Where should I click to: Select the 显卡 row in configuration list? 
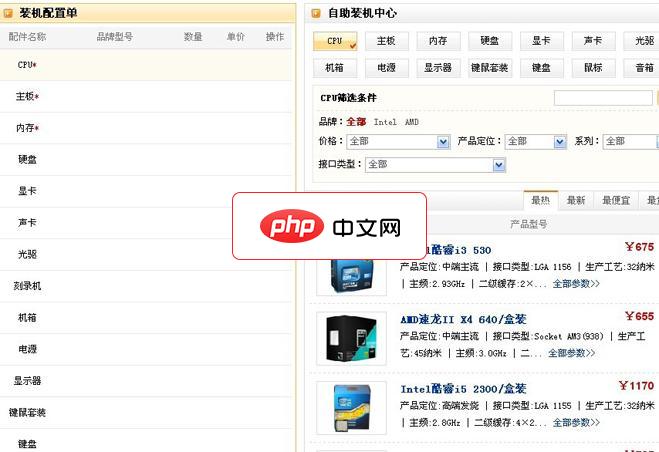[x=146, y=191]
